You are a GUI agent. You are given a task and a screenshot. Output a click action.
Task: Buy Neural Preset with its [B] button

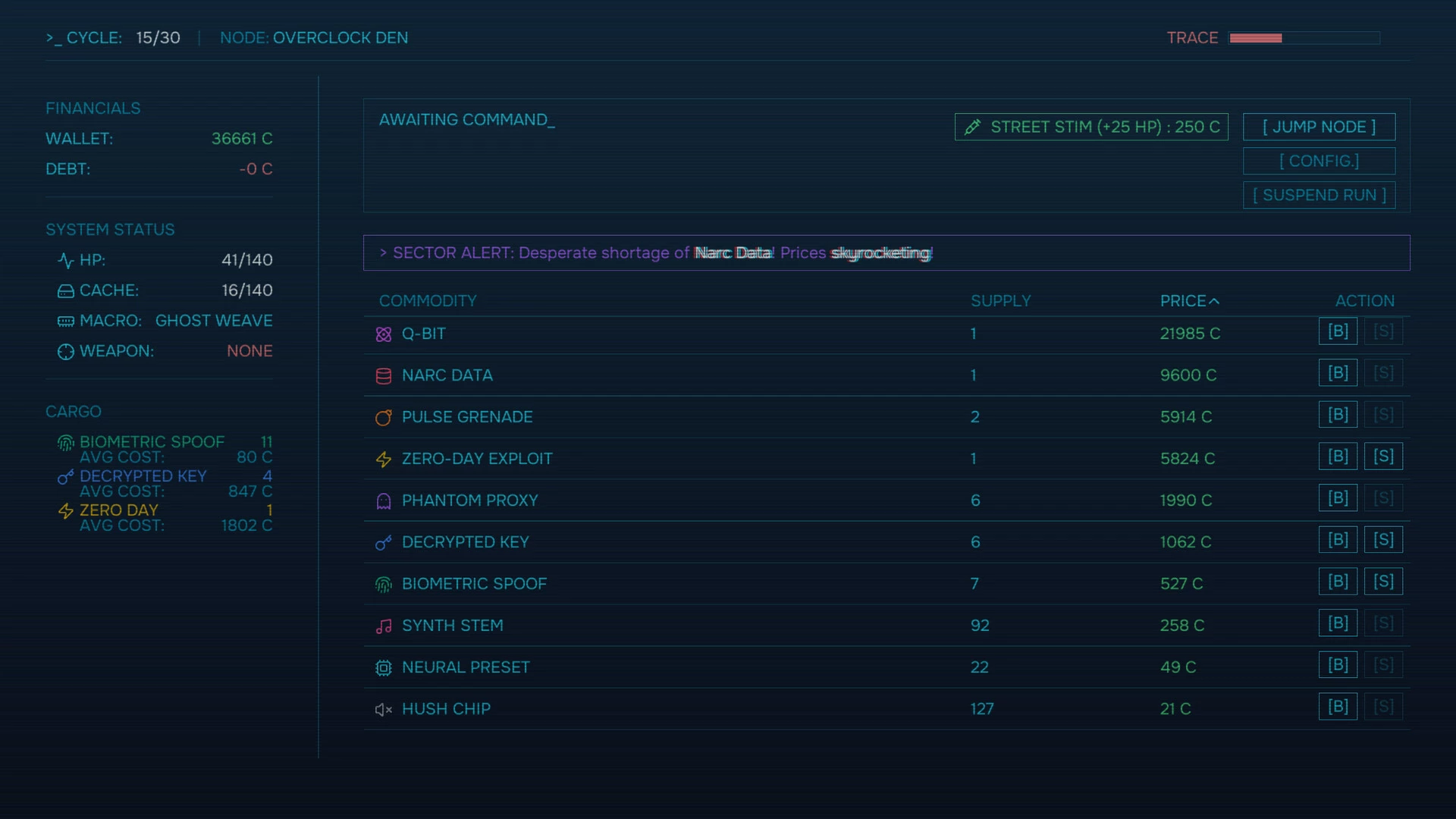pos(1338,665)
